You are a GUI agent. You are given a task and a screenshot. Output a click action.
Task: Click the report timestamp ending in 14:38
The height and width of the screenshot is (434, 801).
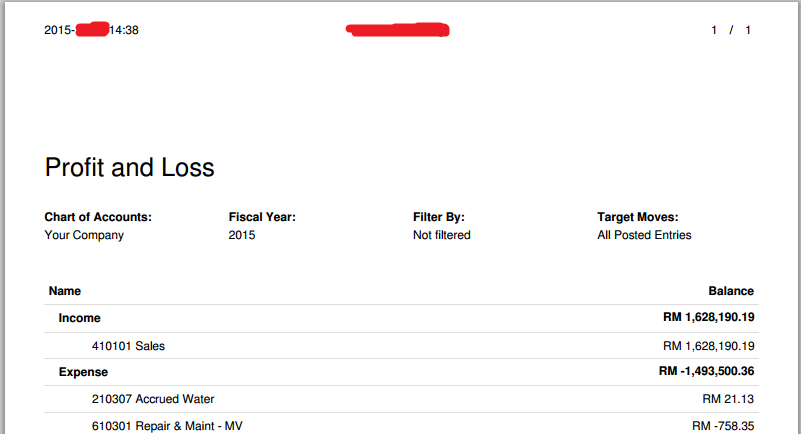tap(91, 30)
